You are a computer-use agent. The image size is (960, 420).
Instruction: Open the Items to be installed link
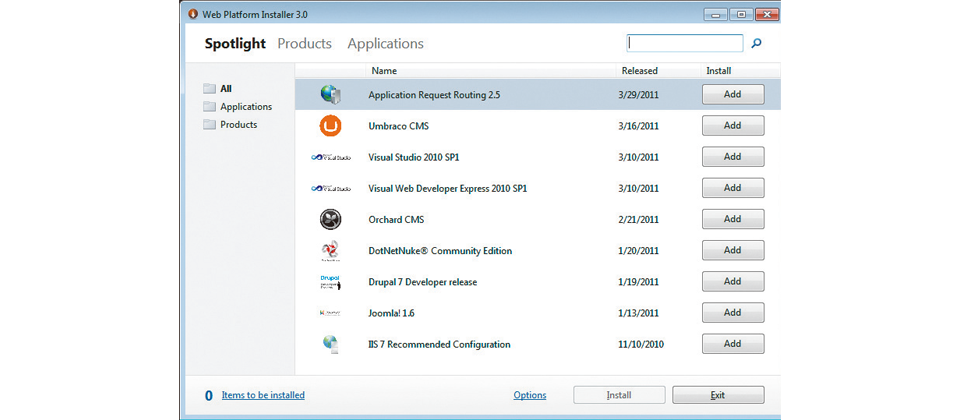click(263, 395)
